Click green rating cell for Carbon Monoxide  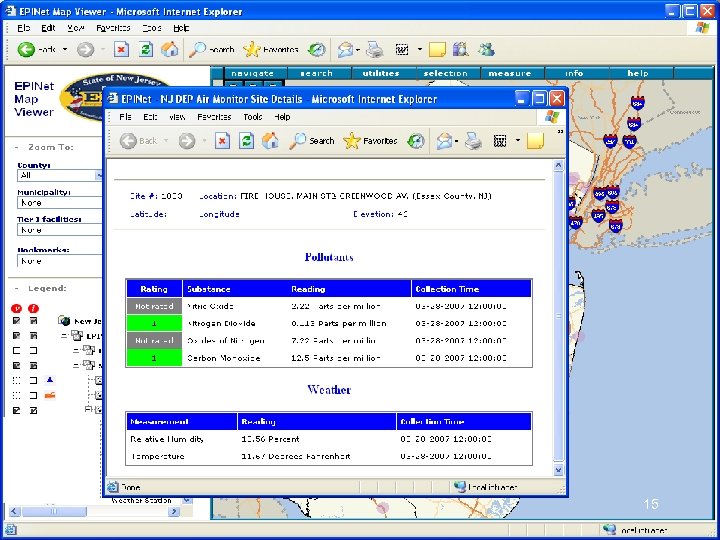tap(154, 358)
